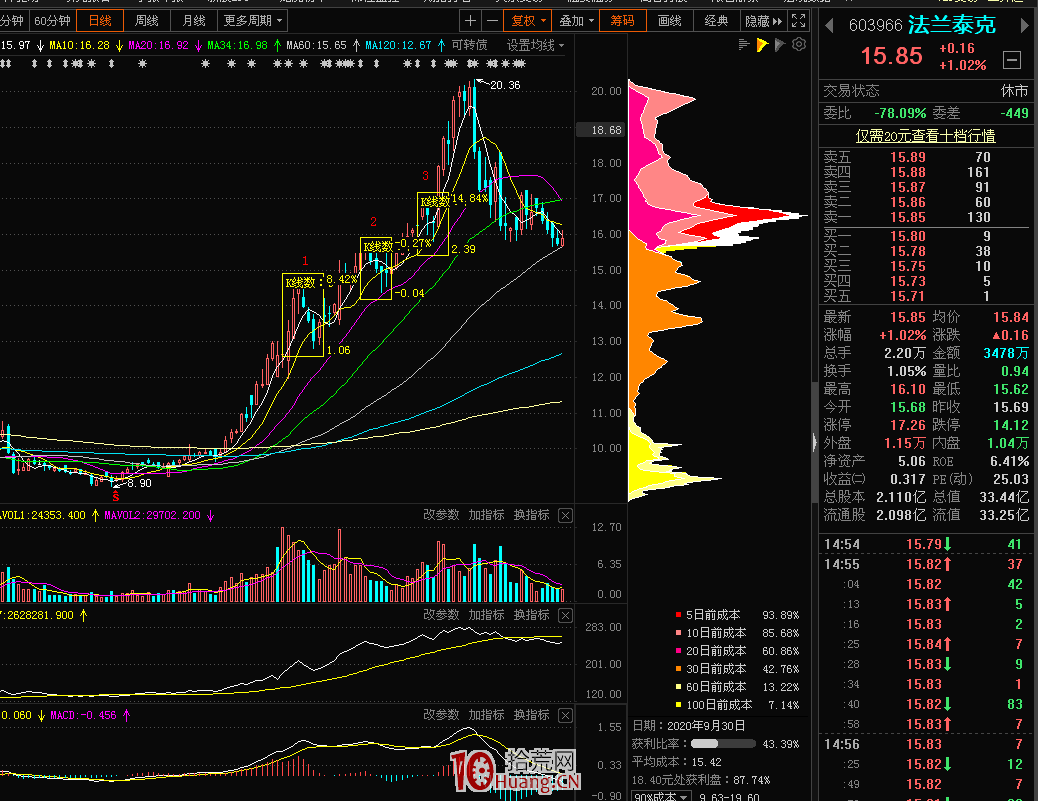Click the red 5日前成本 color swatch
1038x801 pixels.
(x=678, y=615)
